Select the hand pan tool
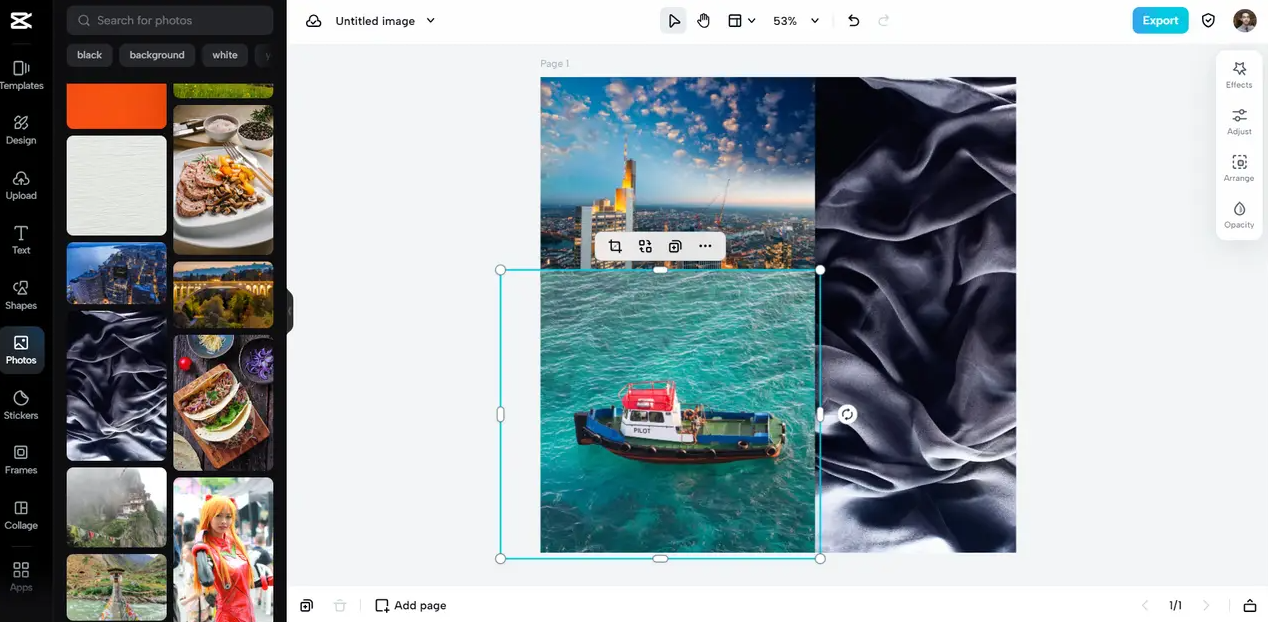Viewport: 1268px width, 622px height. tap(704, 21)
